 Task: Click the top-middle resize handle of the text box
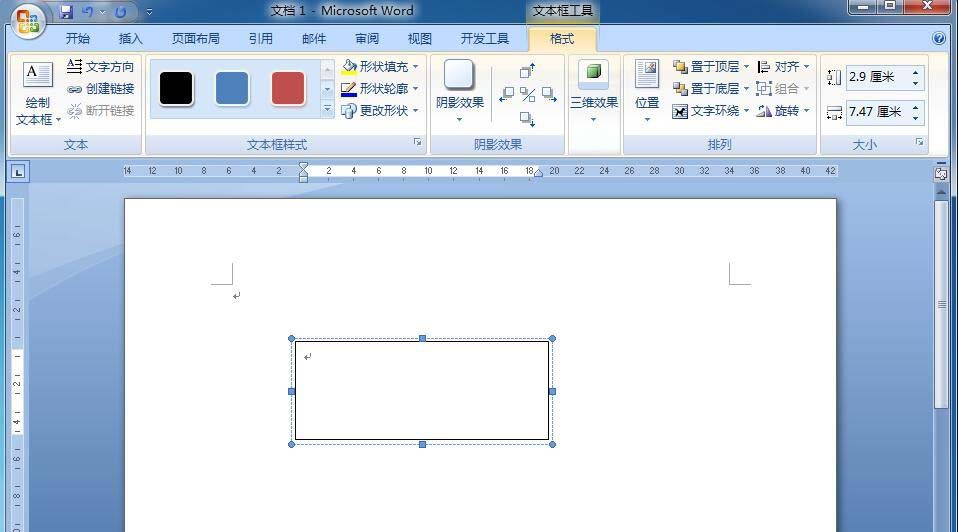click(422, 338)
